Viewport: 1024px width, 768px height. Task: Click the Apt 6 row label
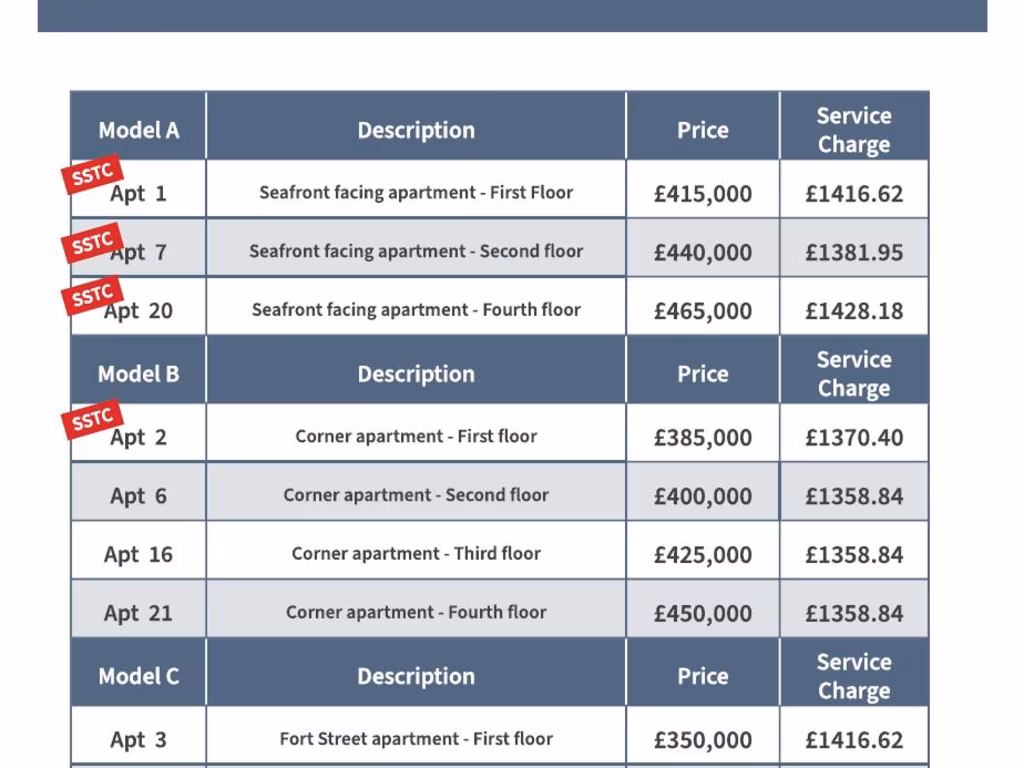pyautogui.click(x=138, y=496)
